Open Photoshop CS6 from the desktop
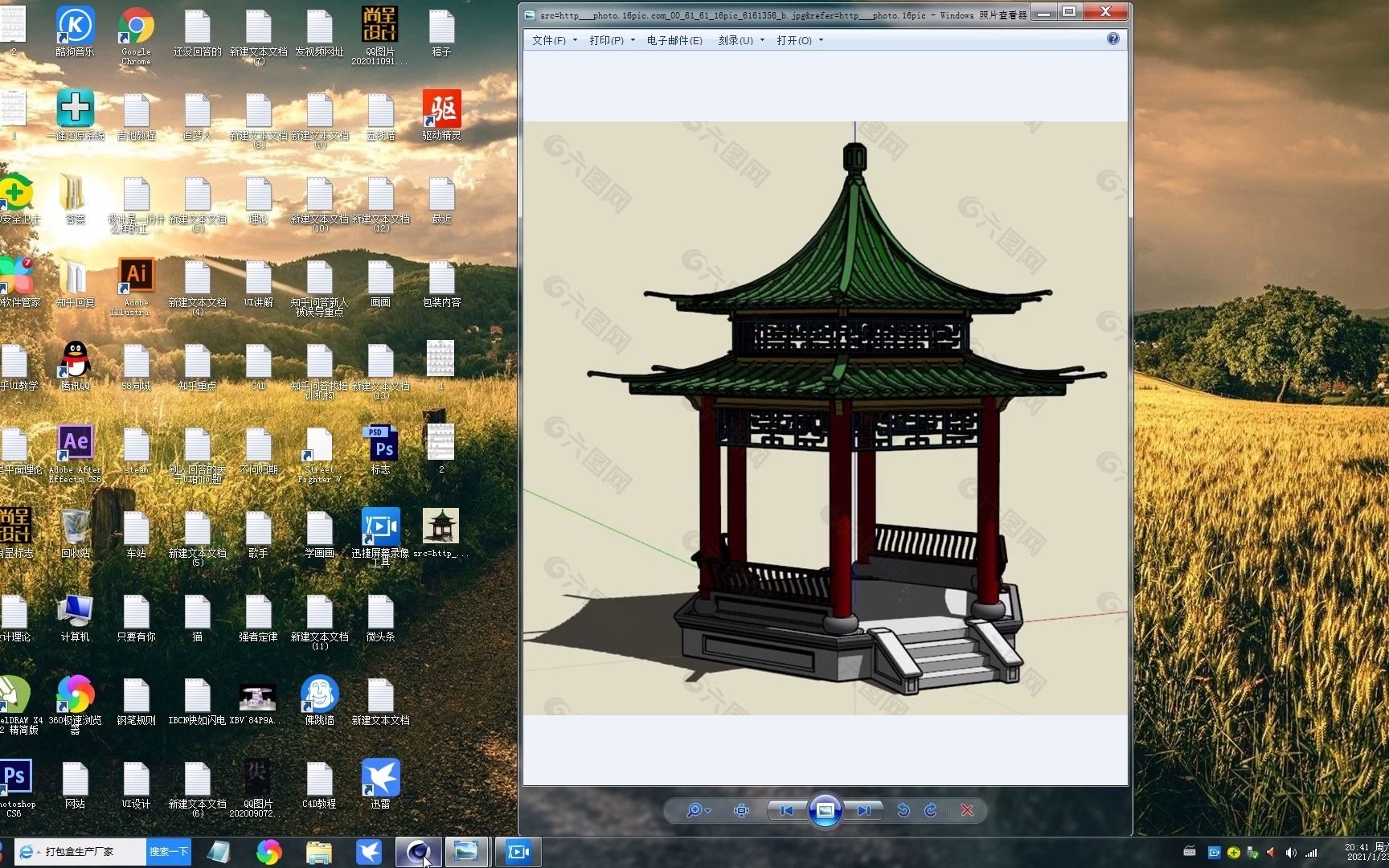Viewport: 1389px width, 868px height. (x=14, y=776)
